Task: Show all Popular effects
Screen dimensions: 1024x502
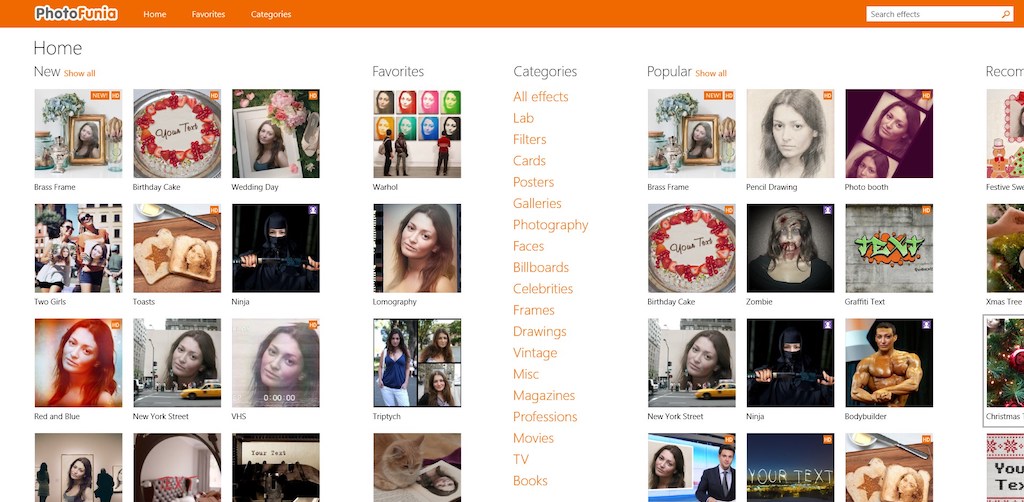Action: pos(711,73)
